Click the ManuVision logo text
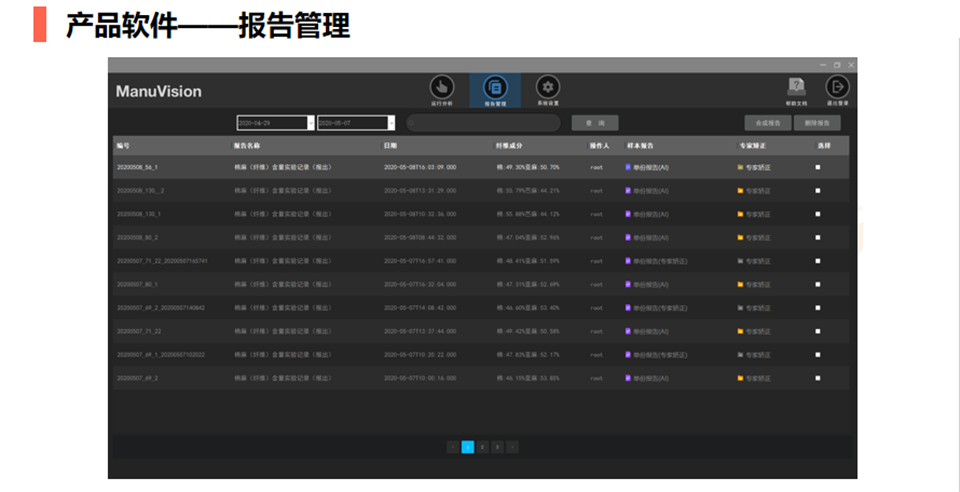 [x=159, y=92]
